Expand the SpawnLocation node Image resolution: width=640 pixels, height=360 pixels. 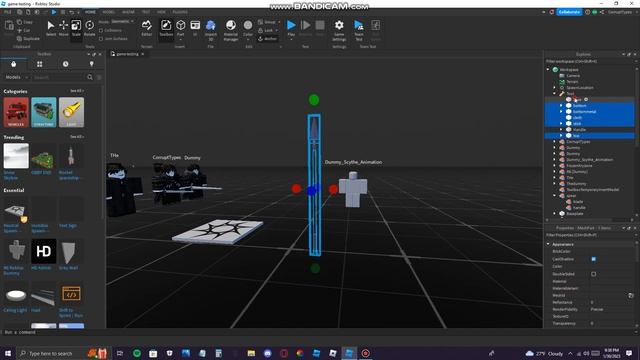pos(555,88)
